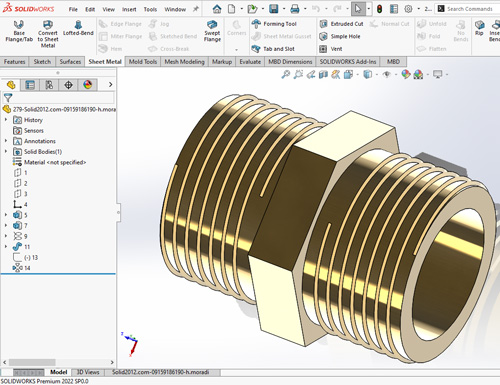Toggle the Rebuild traffic light icon
Viewport: 500px width, 385px height.
(379, 9)
